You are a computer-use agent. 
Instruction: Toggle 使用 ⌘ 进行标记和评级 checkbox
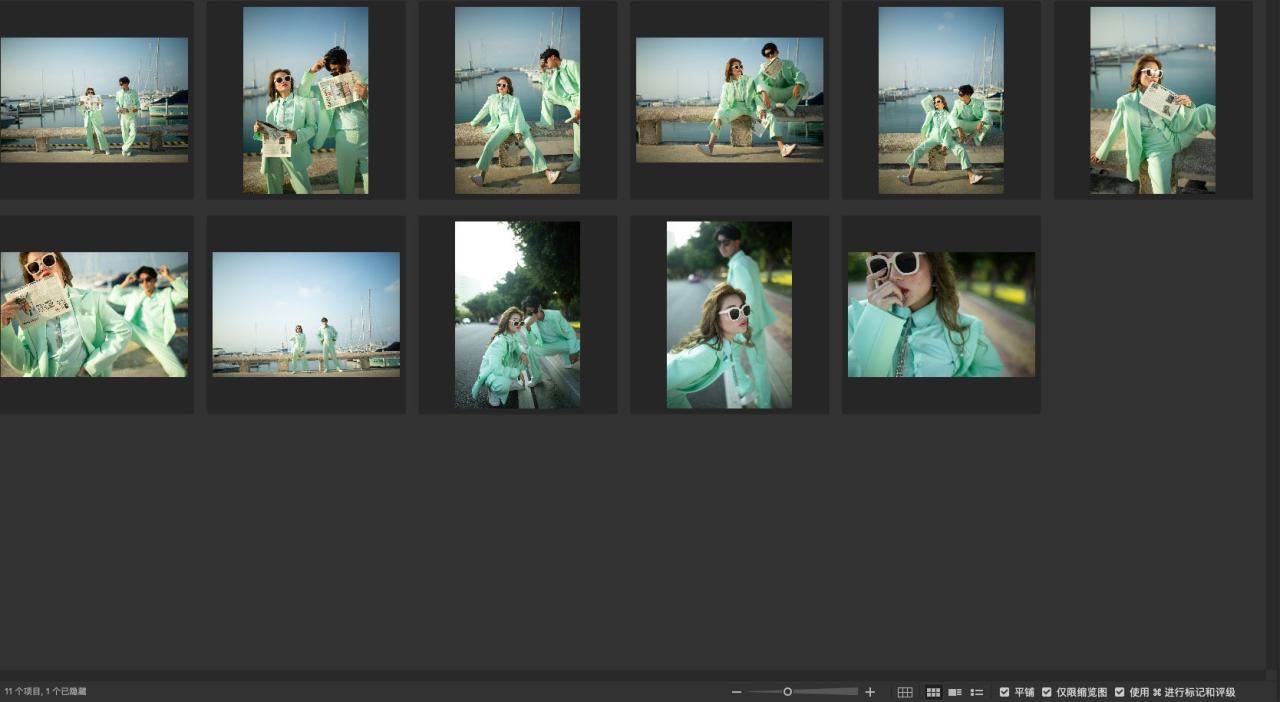click(x=1120, y=692)
